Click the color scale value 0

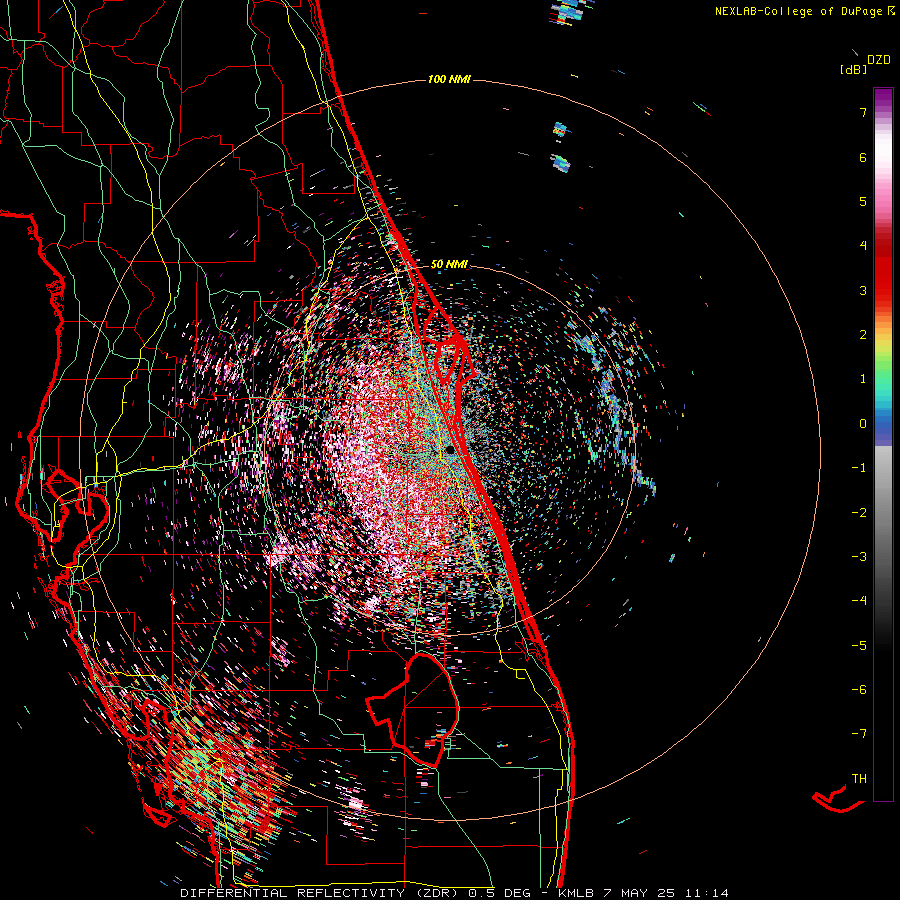coord(863,424)
